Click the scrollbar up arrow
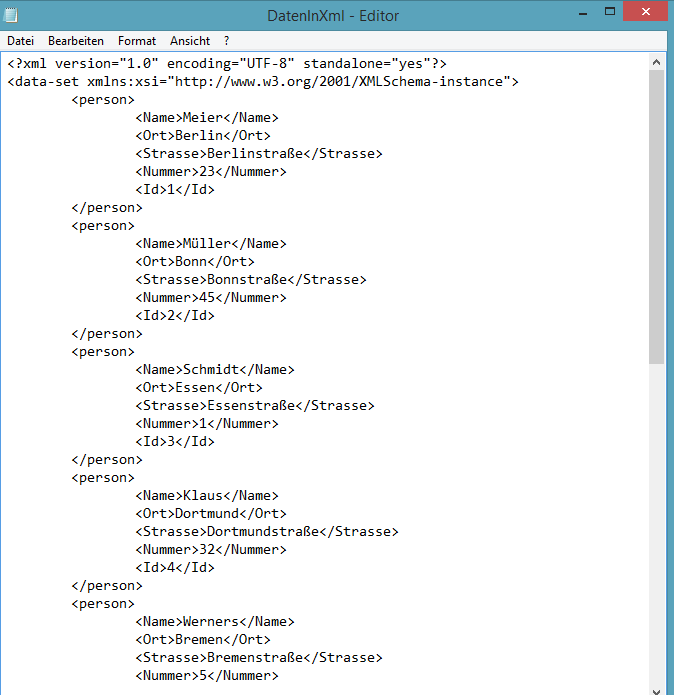The height and width of the screenshot is (695, 674). [x=657, y=62]
